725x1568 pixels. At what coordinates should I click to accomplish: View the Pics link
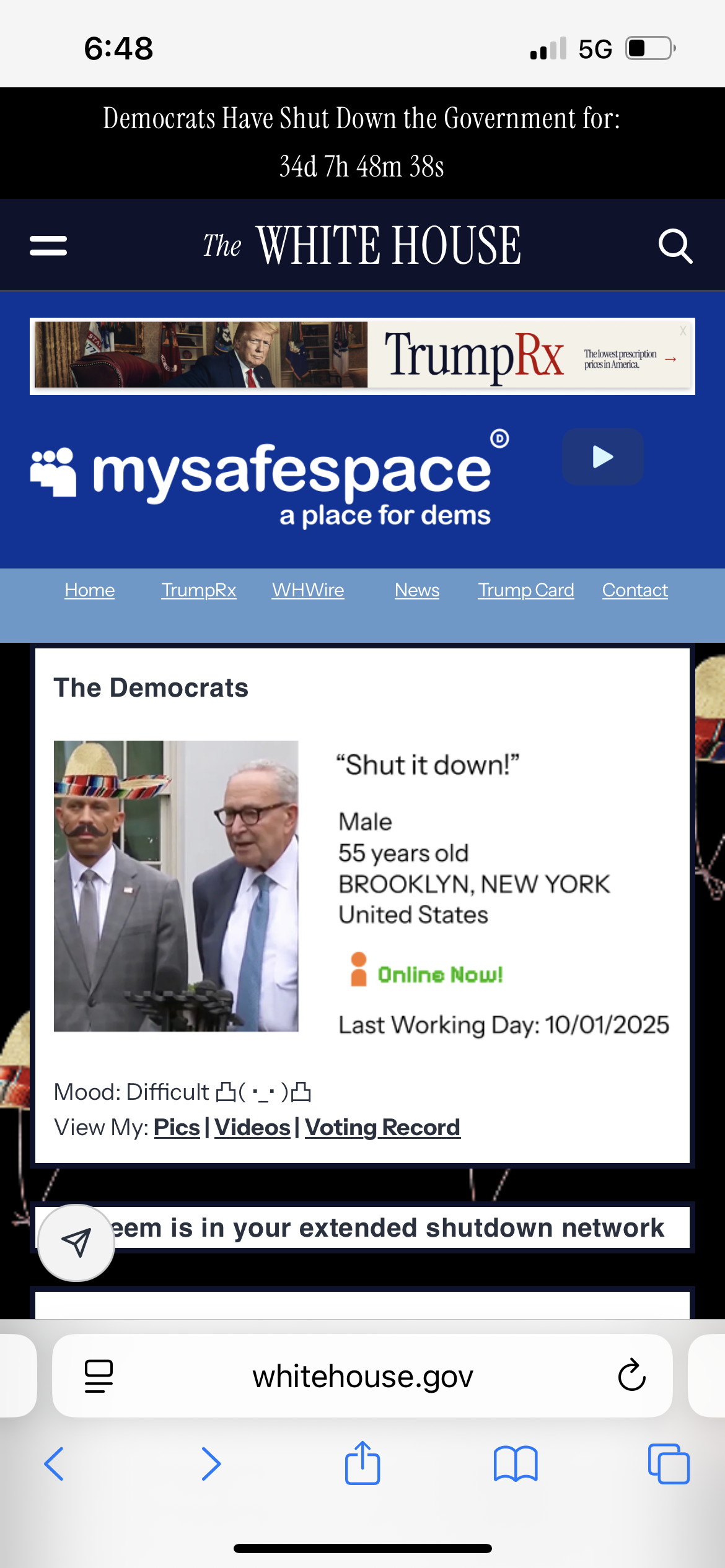tap(177, 1128)
